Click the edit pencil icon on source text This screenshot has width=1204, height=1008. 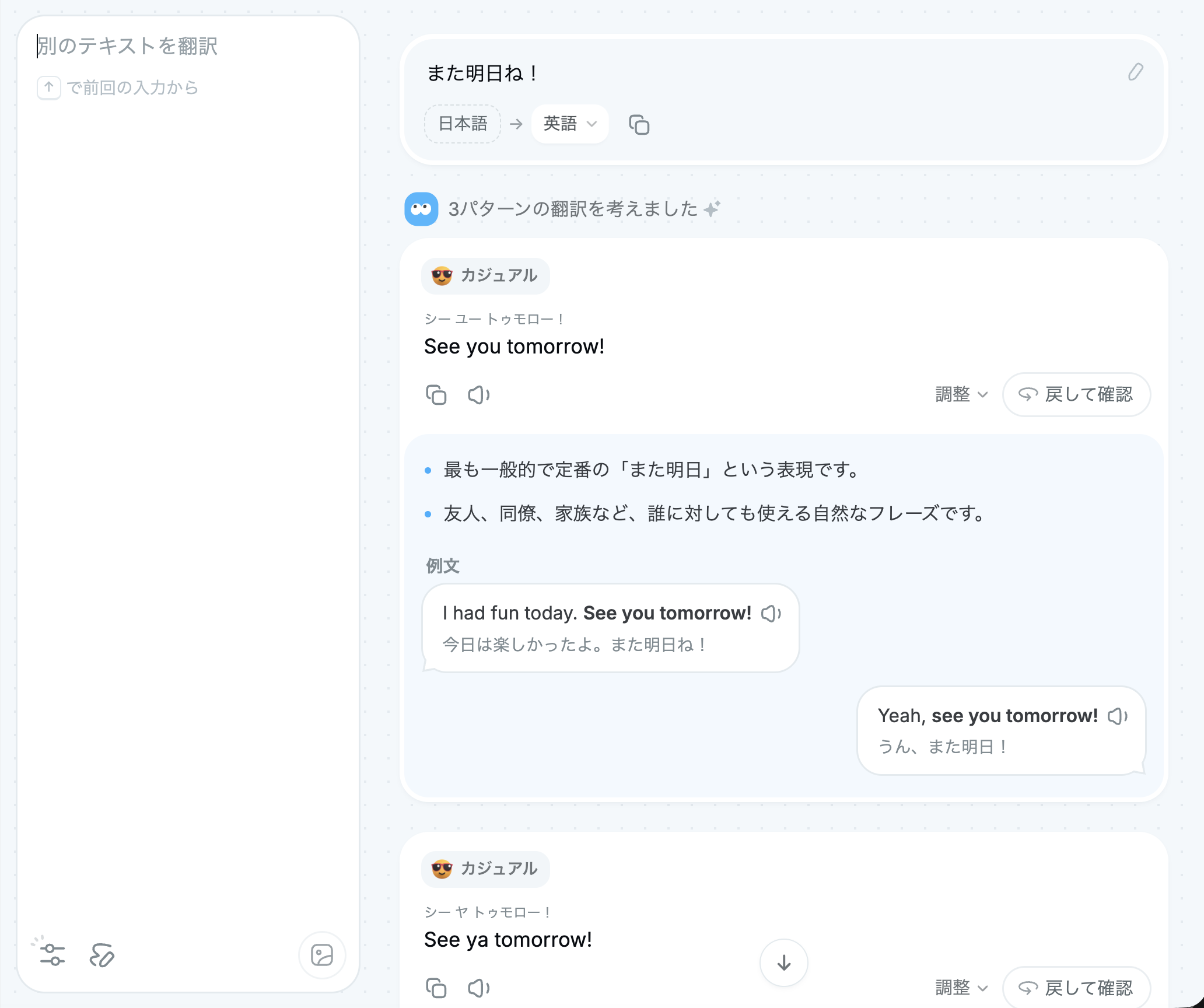(x=1135, y=72)
